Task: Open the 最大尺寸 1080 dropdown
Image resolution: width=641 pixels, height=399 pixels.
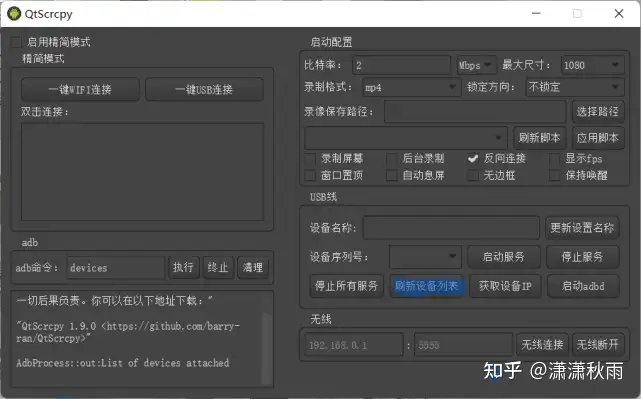Action: (592, 65)
